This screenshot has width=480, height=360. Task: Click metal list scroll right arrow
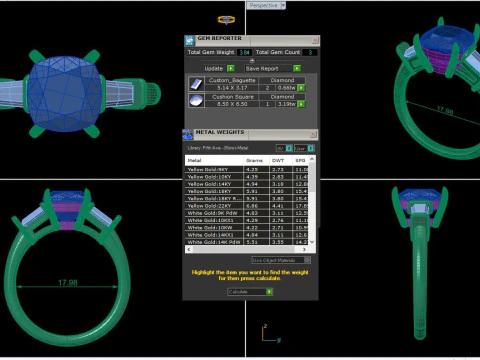tap(304, 249)
